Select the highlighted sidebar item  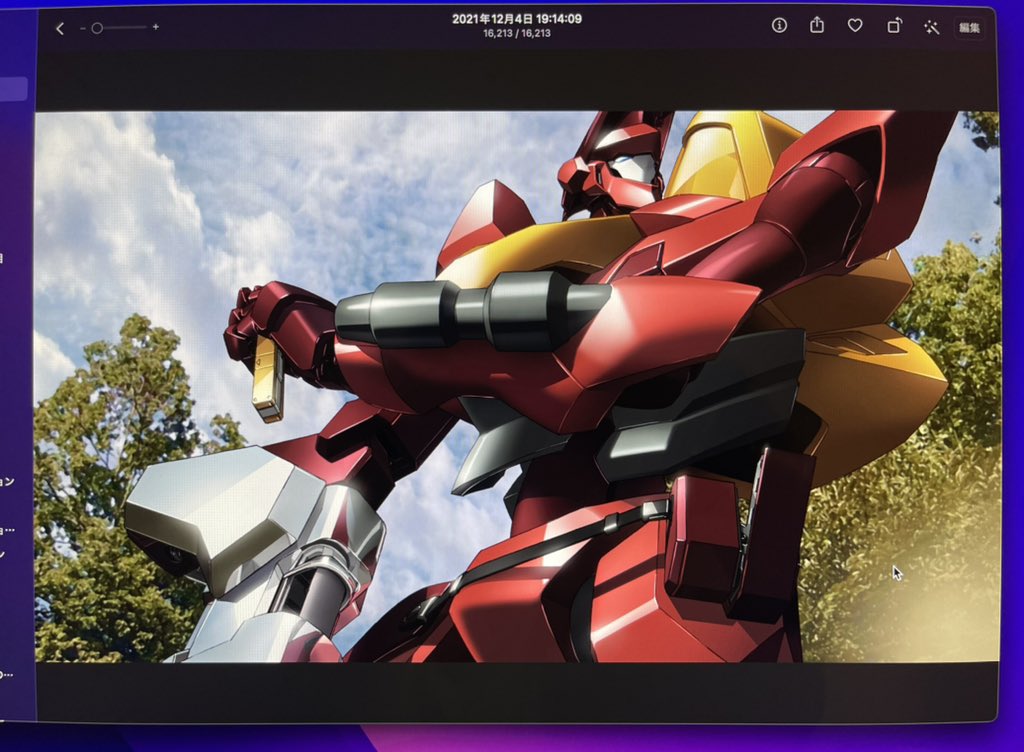coord(13,89)
